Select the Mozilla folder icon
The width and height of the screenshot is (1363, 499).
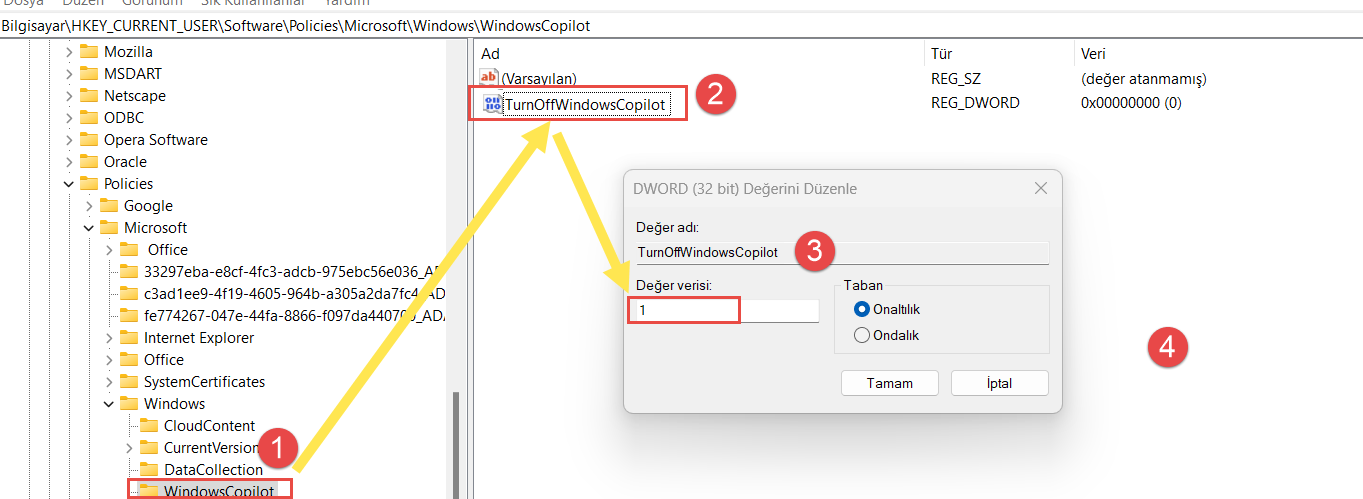89,52
